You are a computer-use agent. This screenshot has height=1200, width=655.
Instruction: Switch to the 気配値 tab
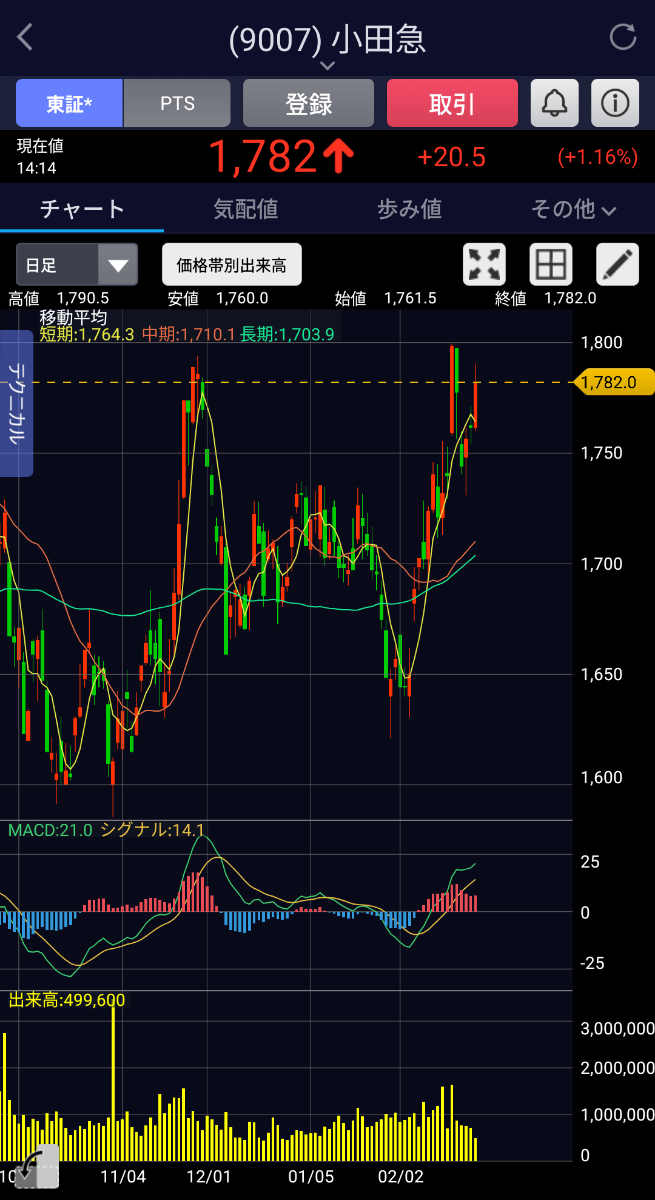click(x=245, y=209)
